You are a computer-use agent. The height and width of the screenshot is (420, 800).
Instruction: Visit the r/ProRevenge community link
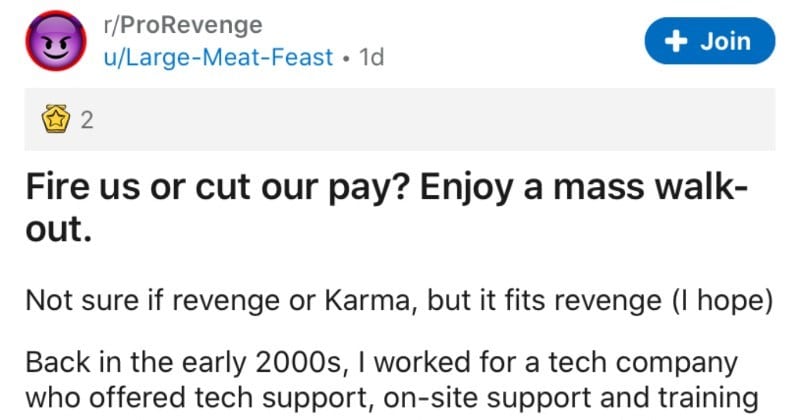click(183, 25)
